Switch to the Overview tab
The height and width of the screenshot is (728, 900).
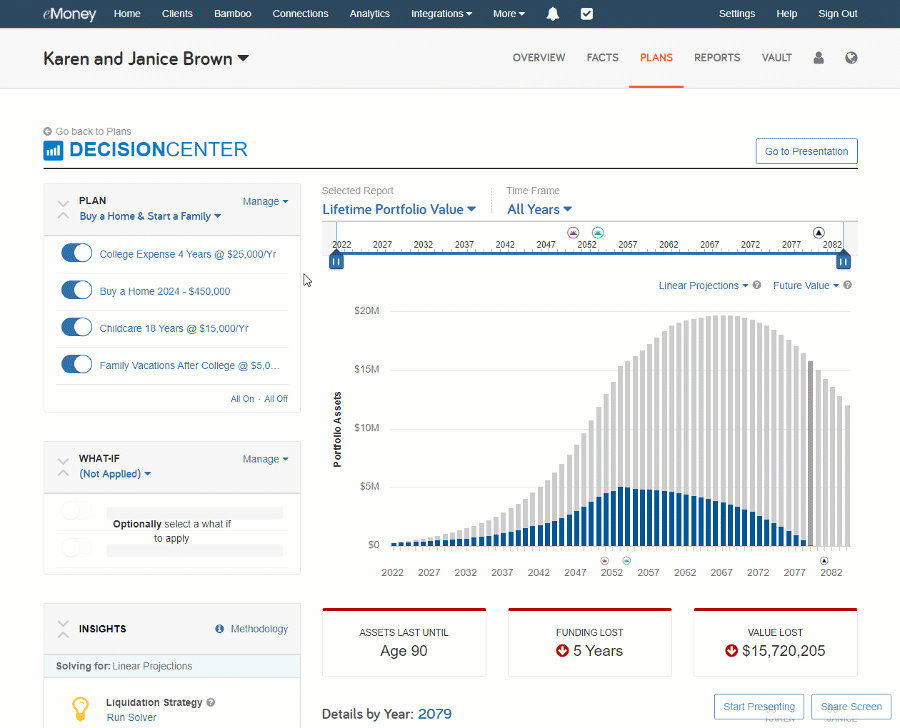point(539,57)
